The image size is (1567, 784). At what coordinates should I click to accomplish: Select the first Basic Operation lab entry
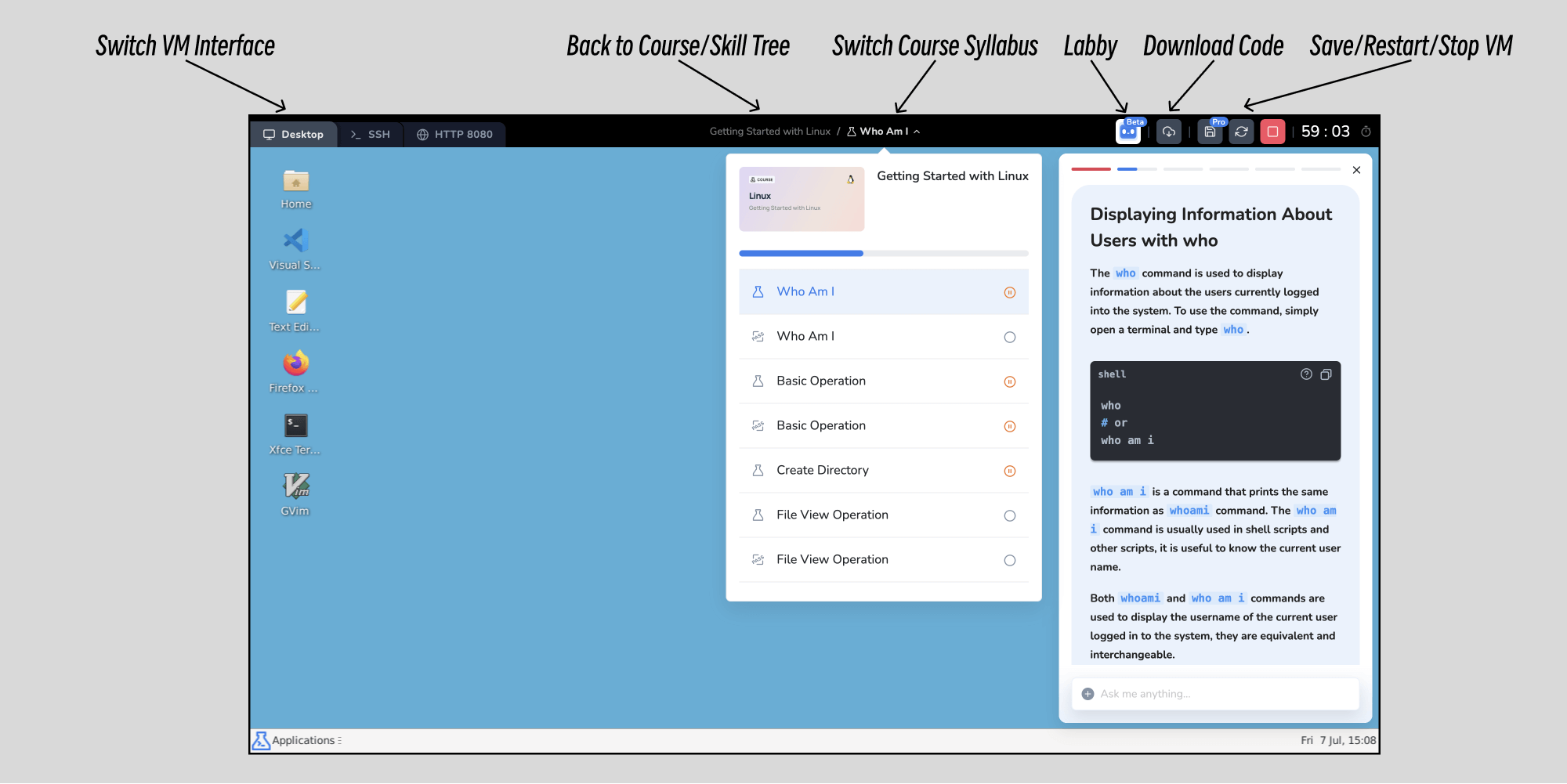820,381
